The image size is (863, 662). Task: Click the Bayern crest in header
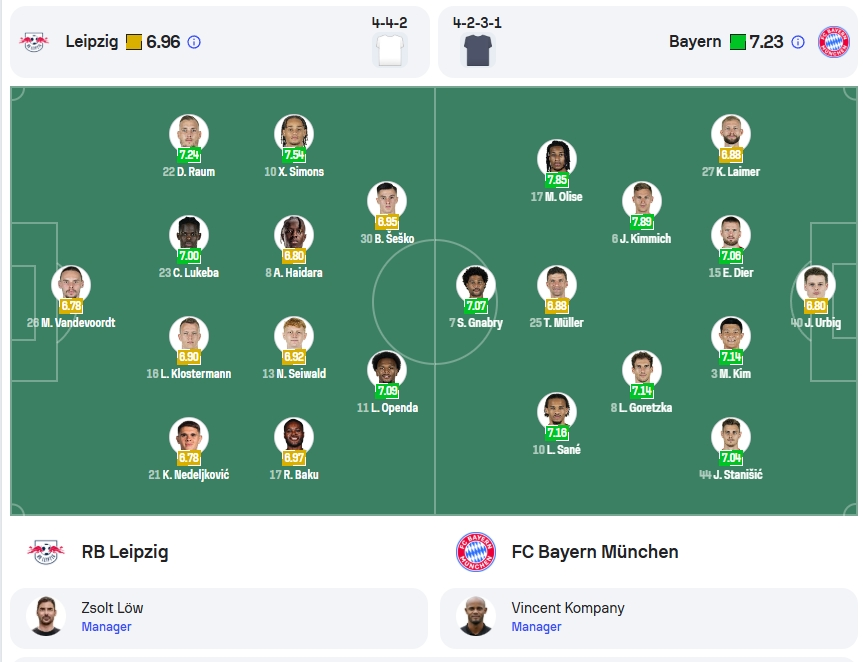(x=834, y=42)
